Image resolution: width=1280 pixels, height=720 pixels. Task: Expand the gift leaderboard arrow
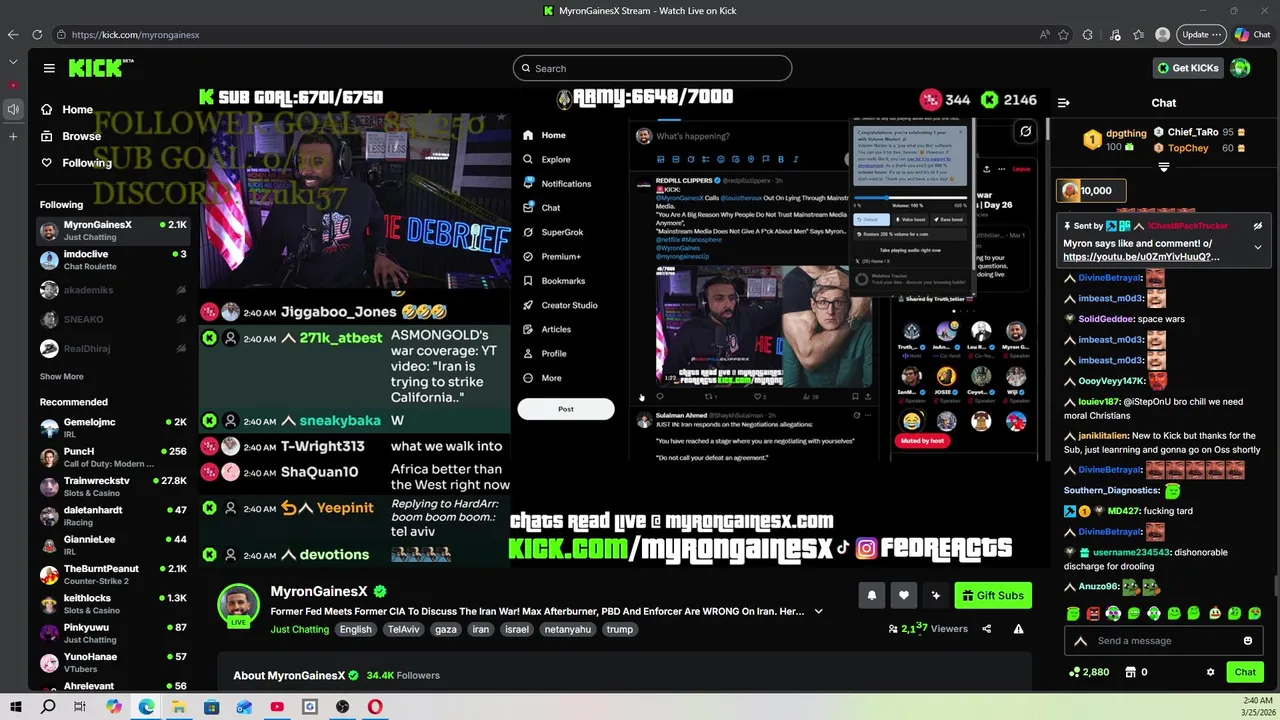(1163, 167)
